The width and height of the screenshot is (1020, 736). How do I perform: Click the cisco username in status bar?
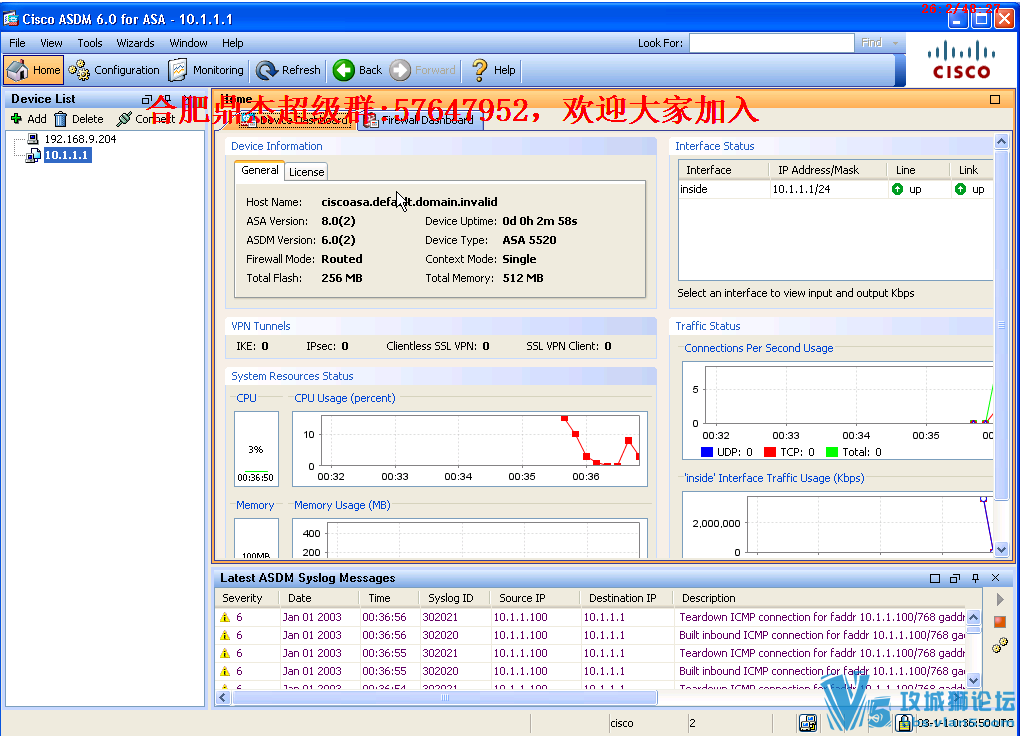point(622,723)
